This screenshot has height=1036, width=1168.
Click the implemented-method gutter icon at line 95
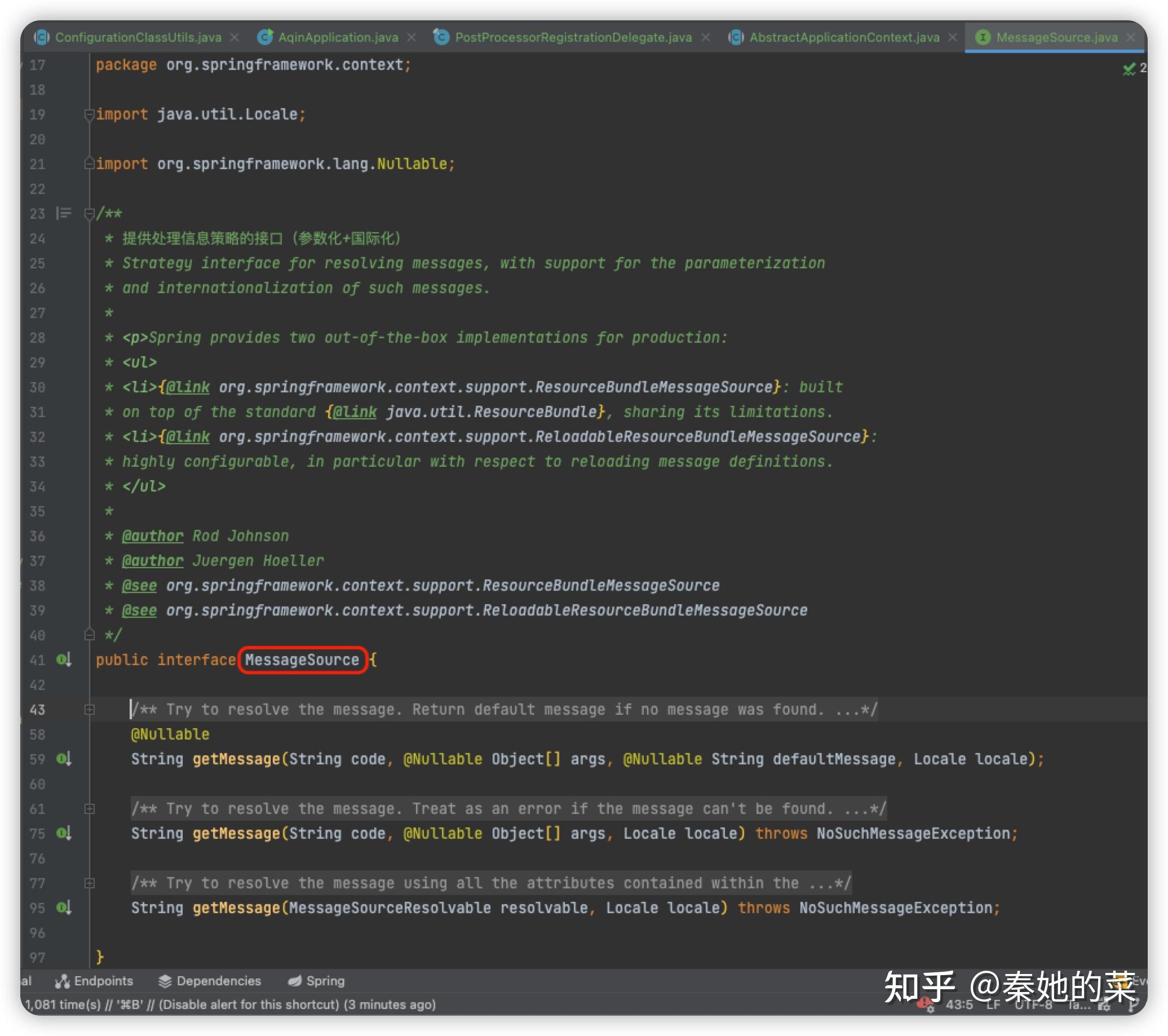coord(64,907)
